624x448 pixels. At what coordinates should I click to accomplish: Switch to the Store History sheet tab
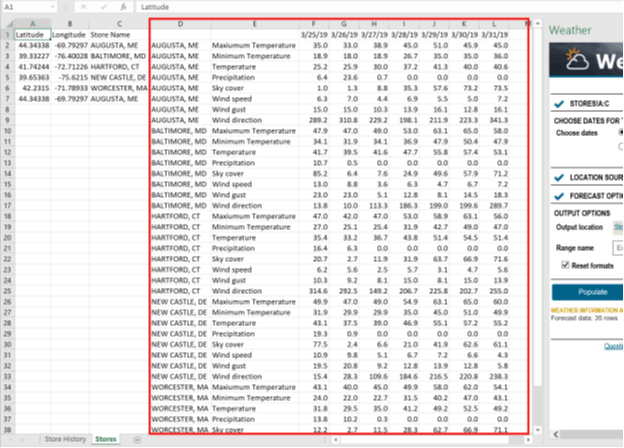click(x=66, y=439)
